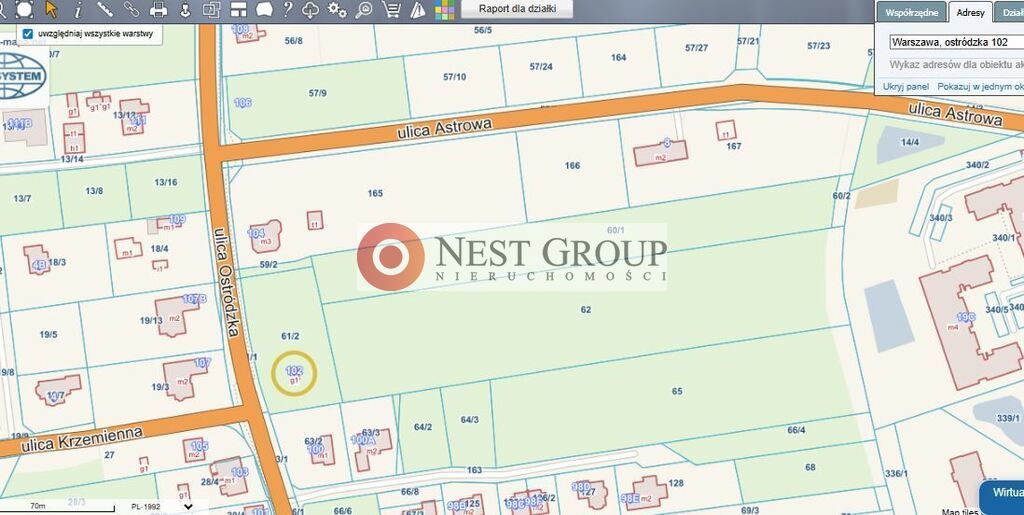Open the partially visible Działki tab
The width and height of the screenshot is (1024, 515).
(1010, 12)
